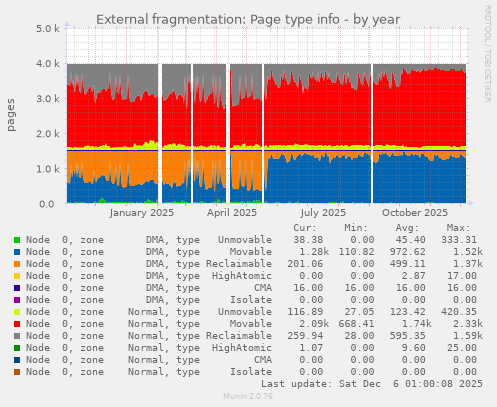This screenshot has width=497, height=407.
Task: Click the brown Normal Isolate legend swatch
Action: click(17, 372)
